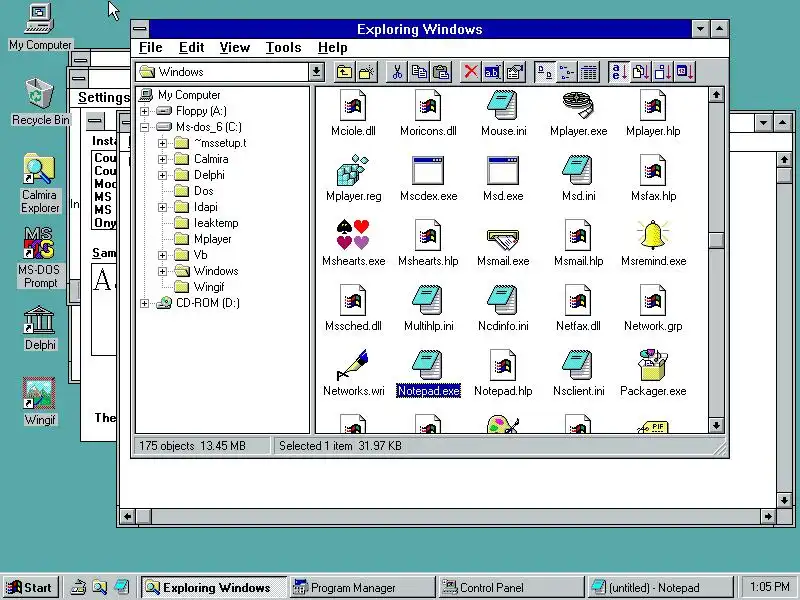The width and height of the screenshot is (800, 600).
Task: Switch to small icons list view
Action: pos(566,72)
